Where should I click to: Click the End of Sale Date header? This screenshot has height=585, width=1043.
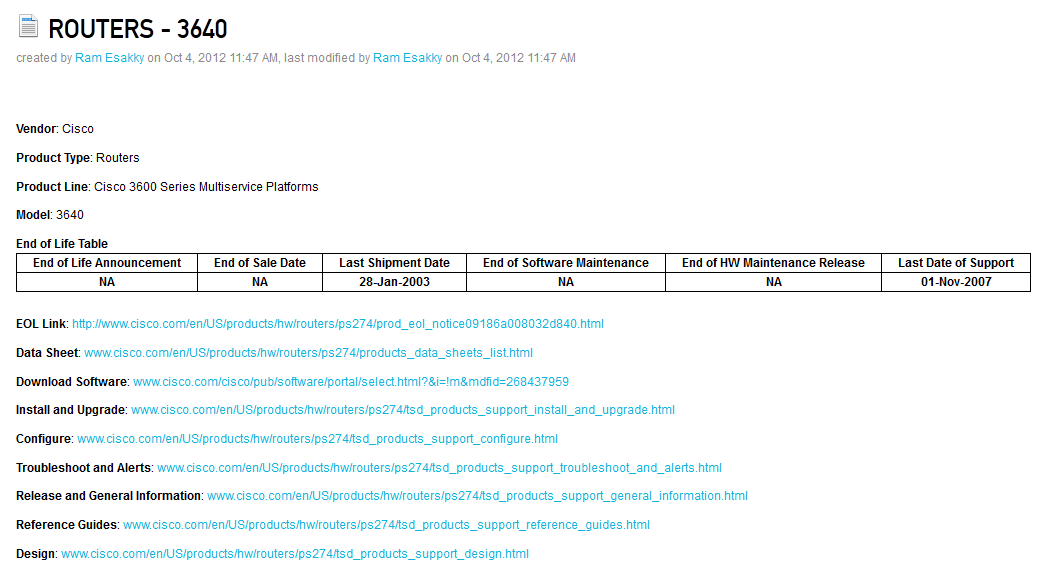click(260, 263)
